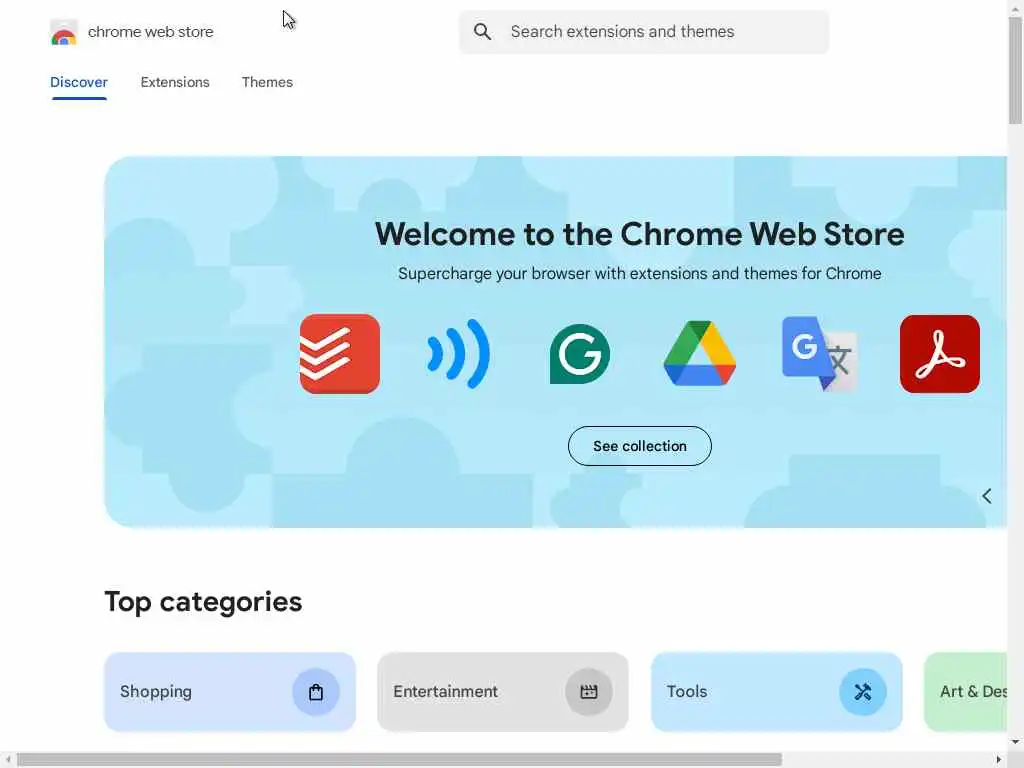Click the Shopping bag icon
The height and width of the screenshot is (768, 1024).
pos(315,692)
